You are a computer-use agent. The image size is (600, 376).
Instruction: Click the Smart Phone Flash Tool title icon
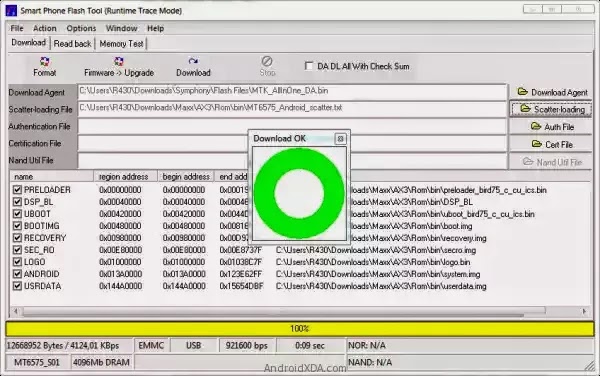(11, 10)
